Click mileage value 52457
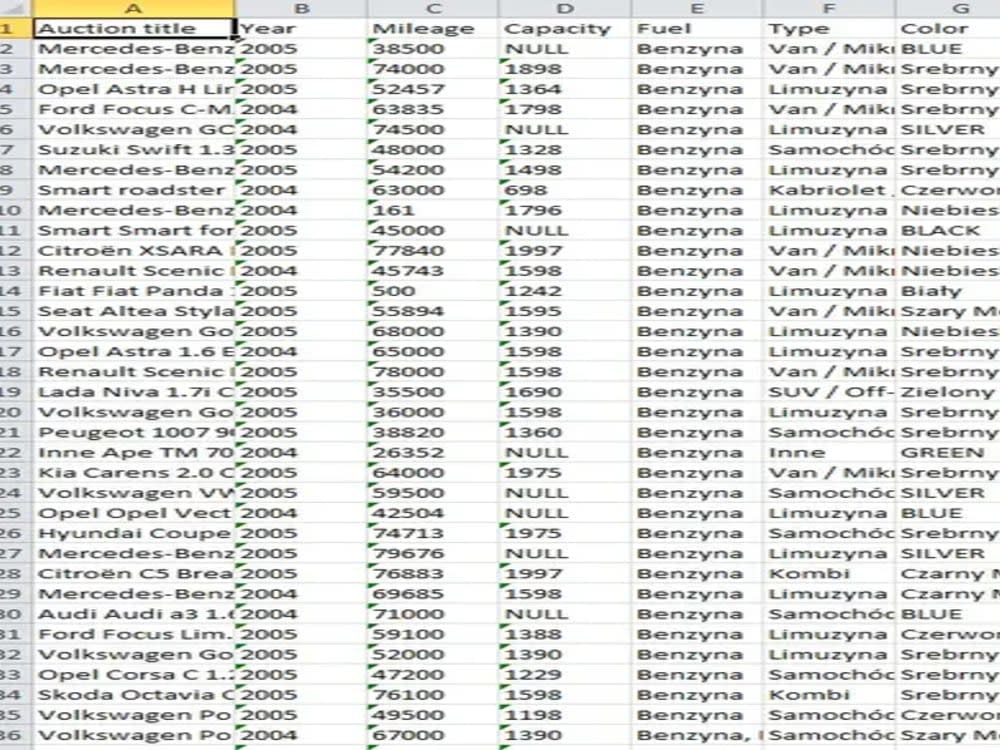This screenshot has height=750, width=1000. 433,89
